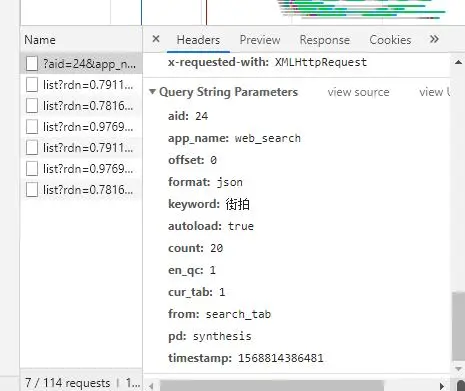The height and width of the screenshot is (391, 465).
Task: Switch to the Headers tab
Action: coord(198,40)
